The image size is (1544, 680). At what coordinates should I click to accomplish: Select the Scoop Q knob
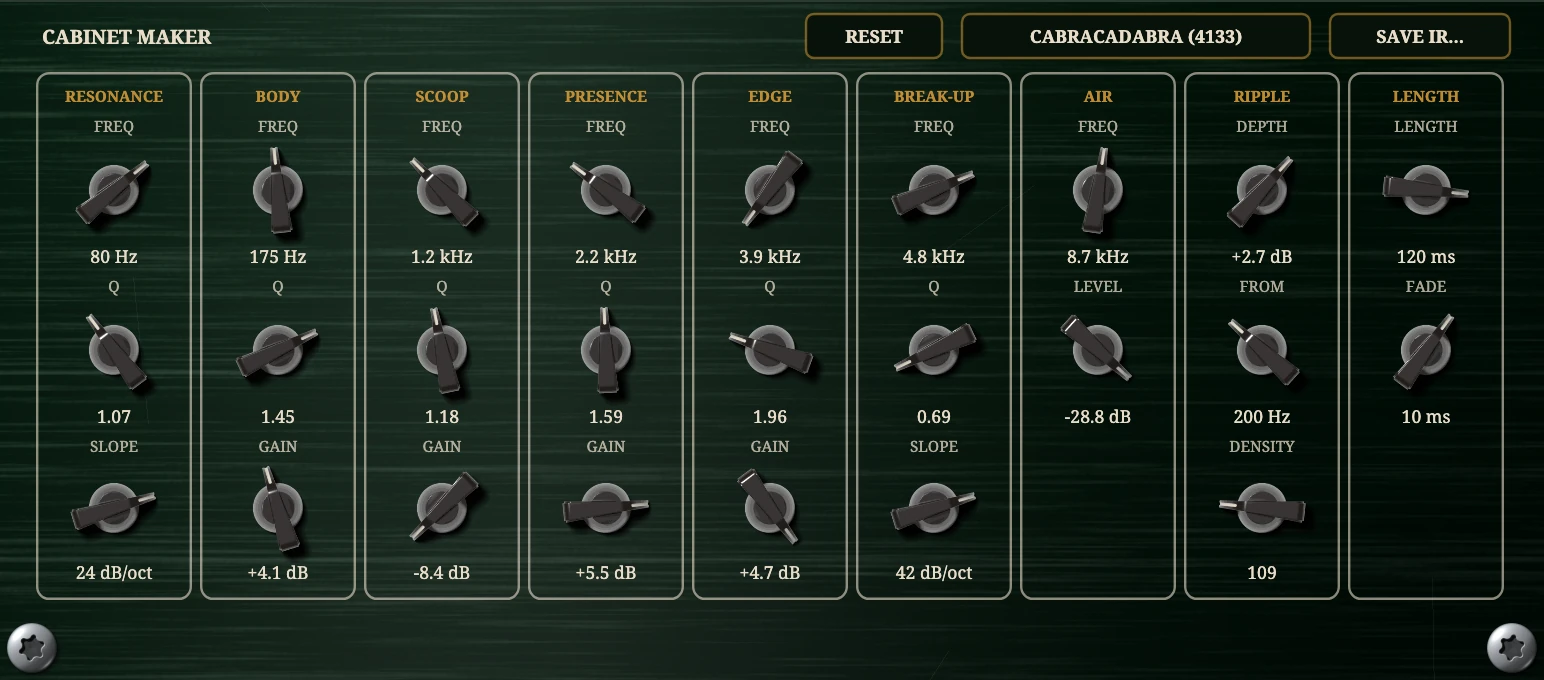click(x=441, y=350)
